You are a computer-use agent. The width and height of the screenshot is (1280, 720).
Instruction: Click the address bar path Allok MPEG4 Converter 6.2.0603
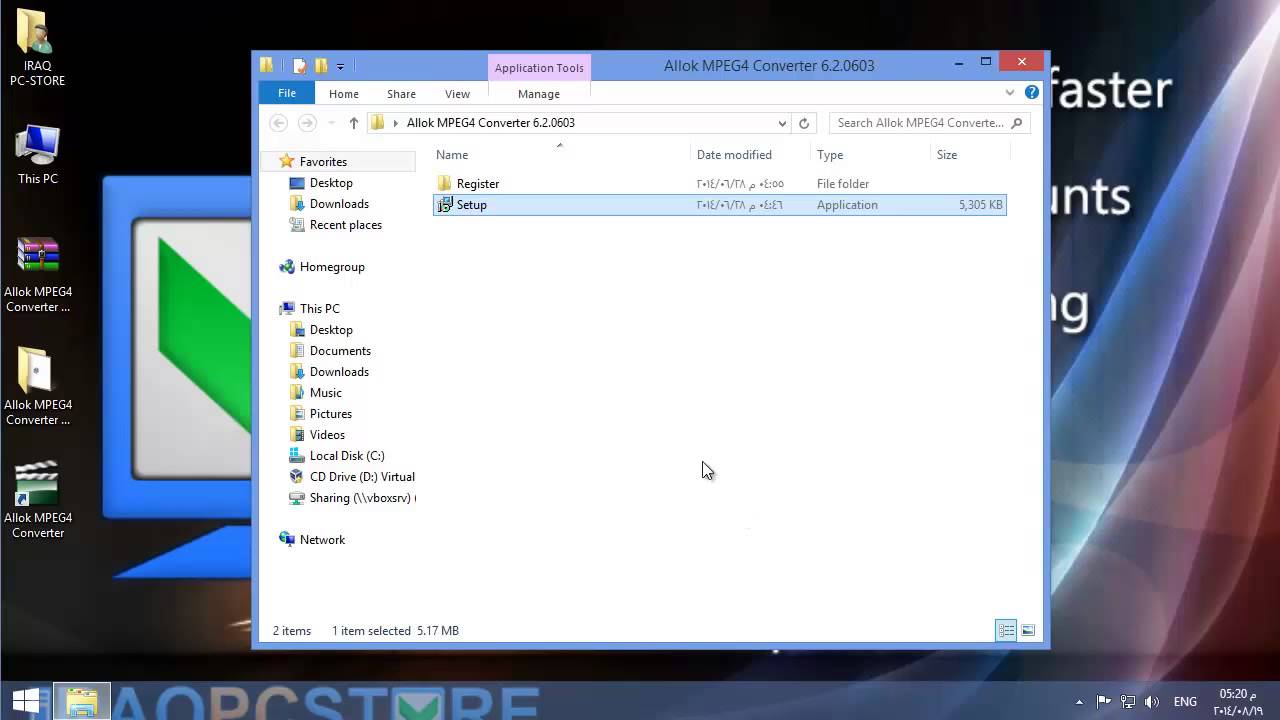pyautogui.click(x=491, y=123)
